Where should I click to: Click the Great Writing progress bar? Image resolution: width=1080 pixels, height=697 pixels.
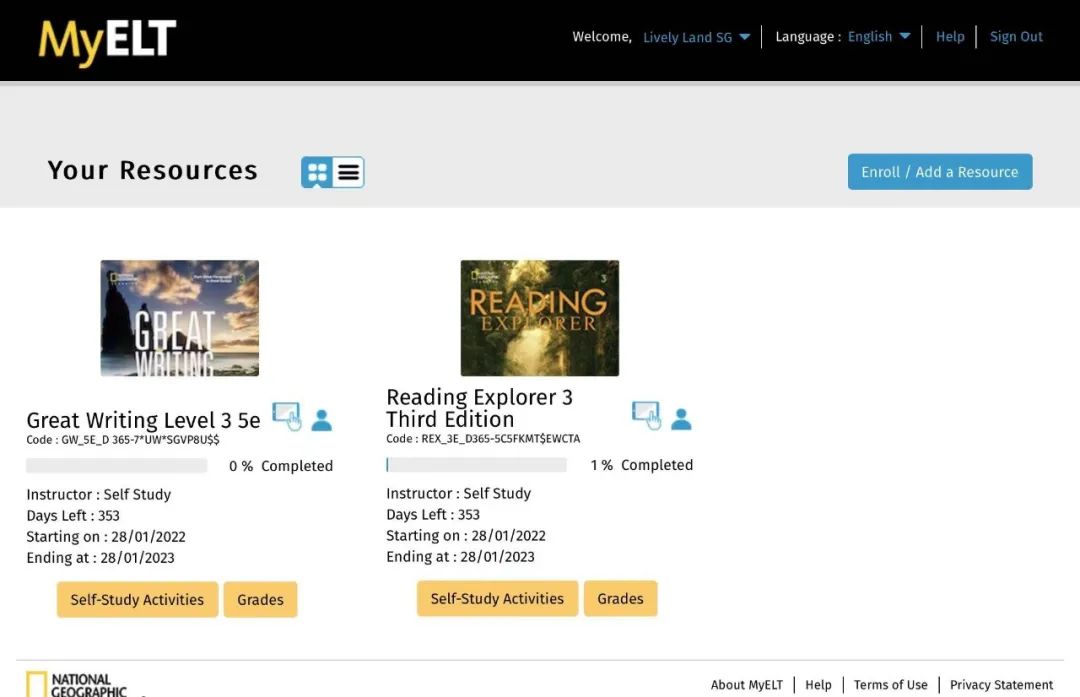pos(116,466)
